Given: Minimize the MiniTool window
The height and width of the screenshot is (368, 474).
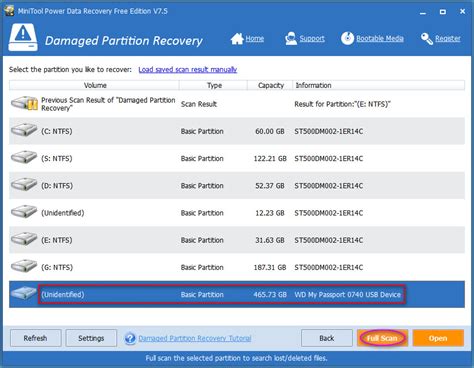Looking at the screenshot, I should (423, 12).
